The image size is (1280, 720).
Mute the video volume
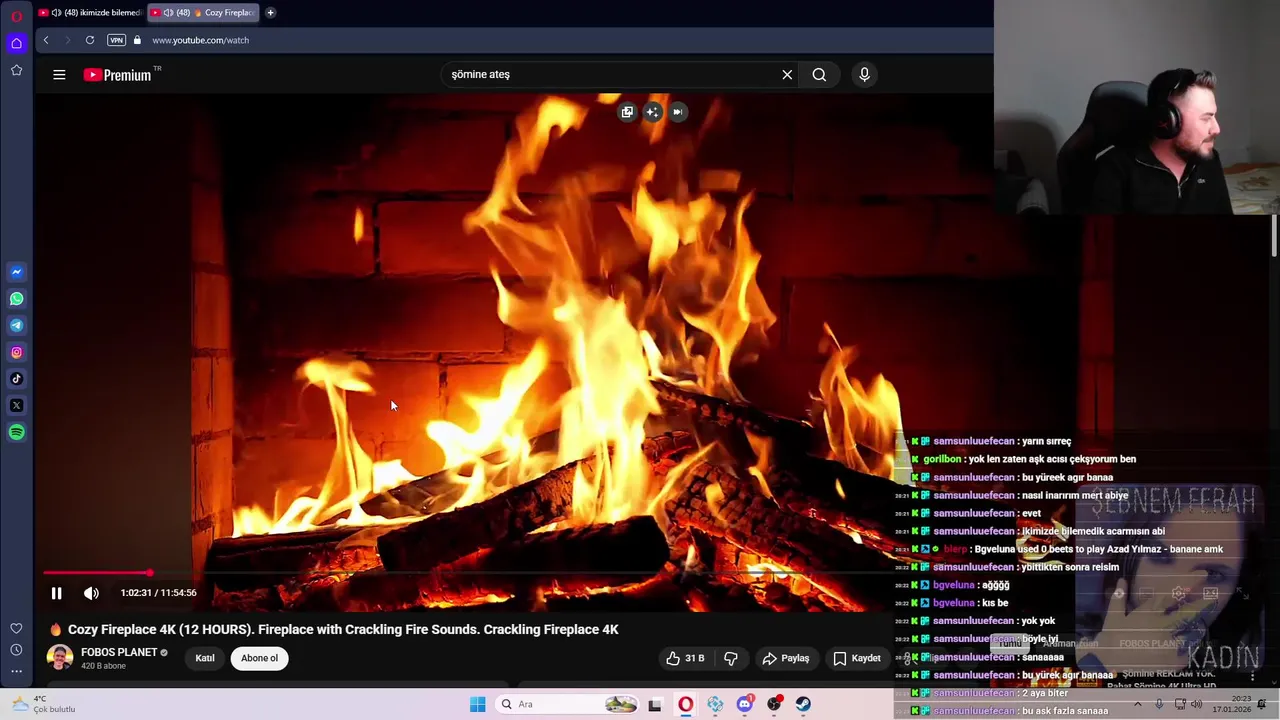click(91, 593)
